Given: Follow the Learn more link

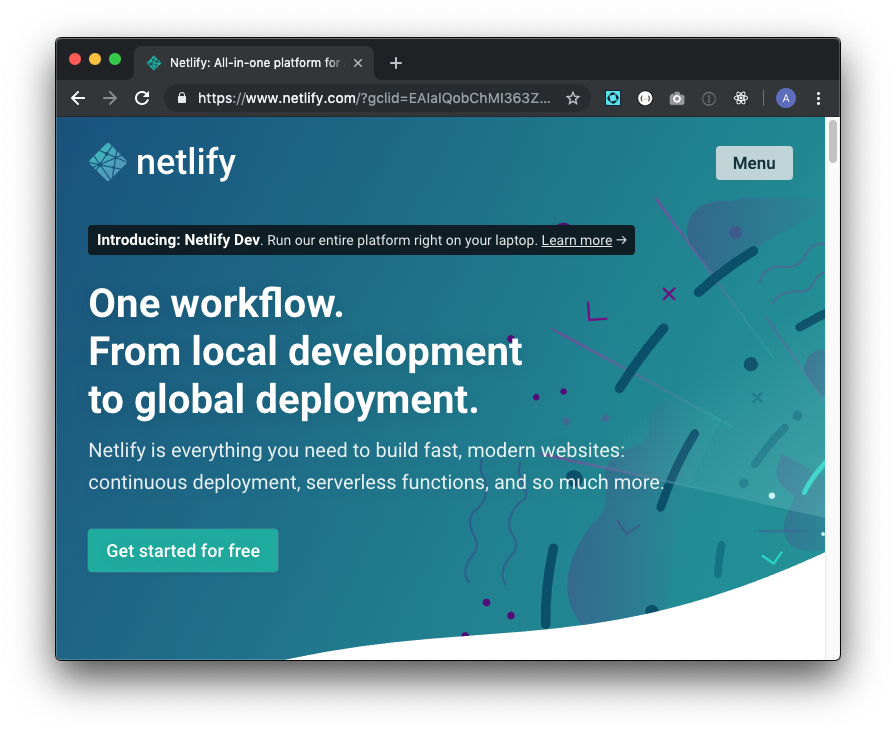Looking at the screenshot, I should [577, 240].
